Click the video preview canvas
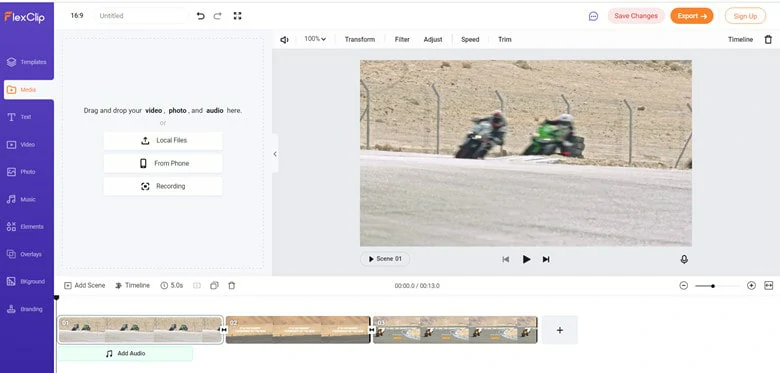780x373 pixels. (x=526, y=153)
